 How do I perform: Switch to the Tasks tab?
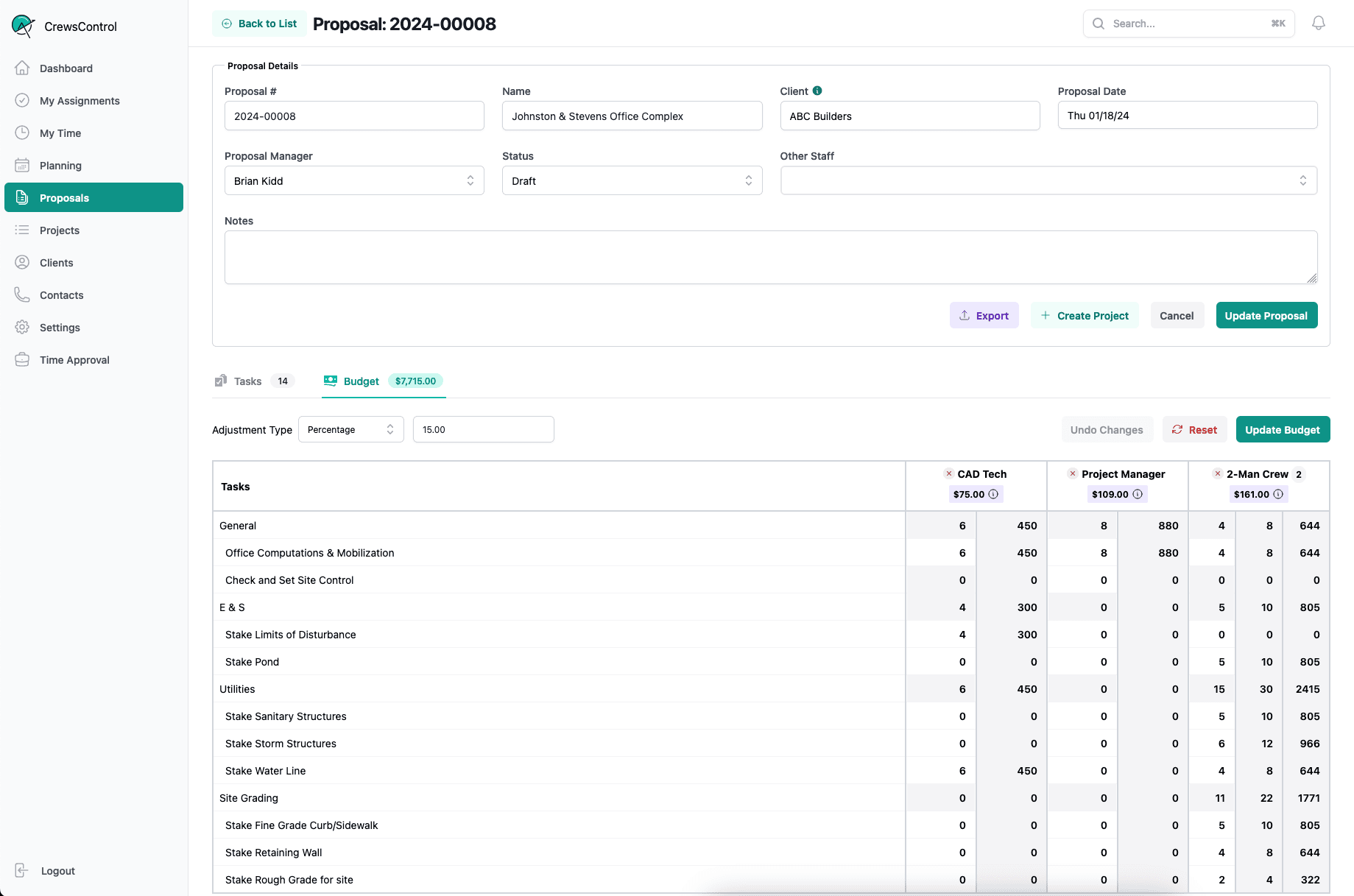coord(247,381)
